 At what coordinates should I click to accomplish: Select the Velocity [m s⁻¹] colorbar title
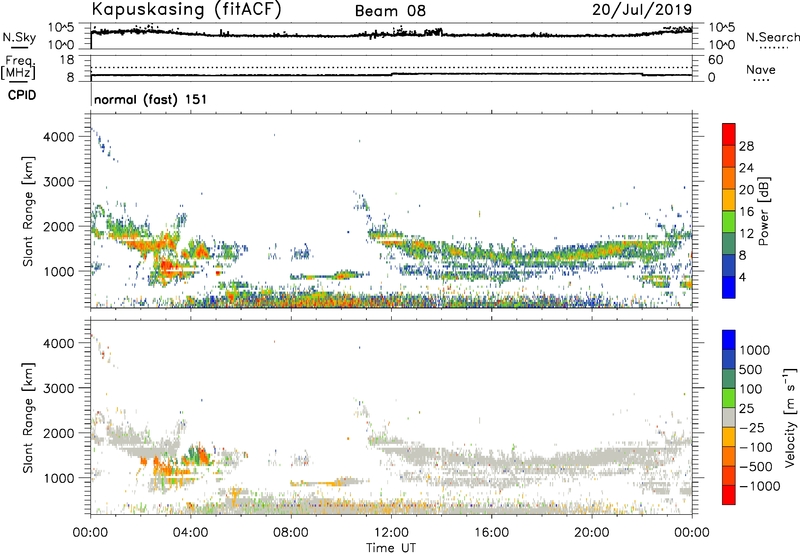coord(790,417)
